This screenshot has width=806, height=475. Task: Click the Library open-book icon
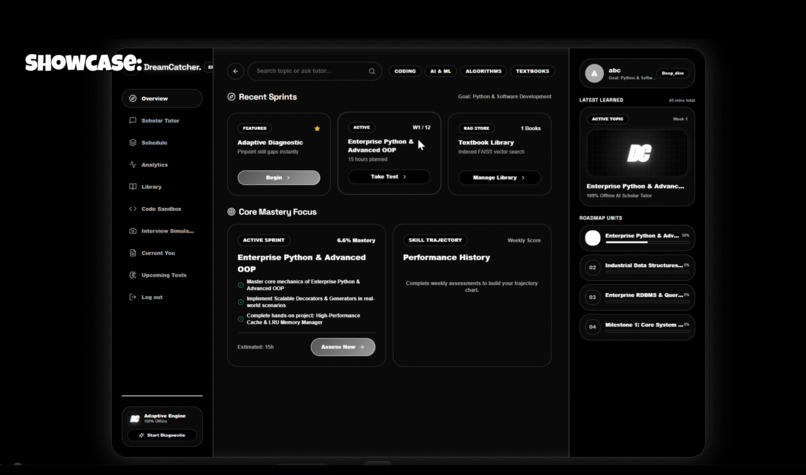(133, 187)
